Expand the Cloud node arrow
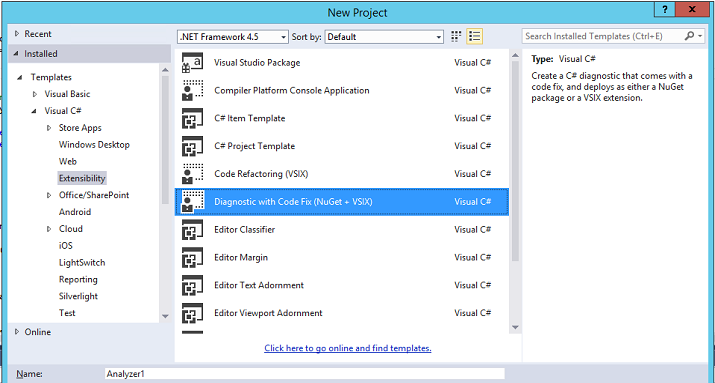 [49, 229]
